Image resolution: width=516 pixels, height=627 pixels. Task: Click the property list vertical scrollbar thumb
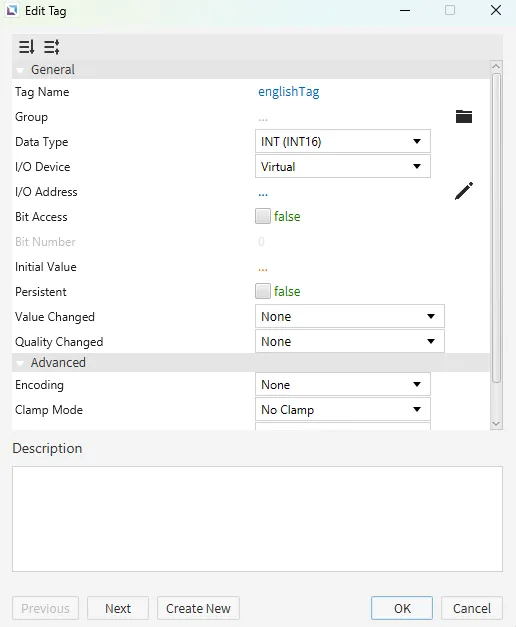tap(496, 228)
